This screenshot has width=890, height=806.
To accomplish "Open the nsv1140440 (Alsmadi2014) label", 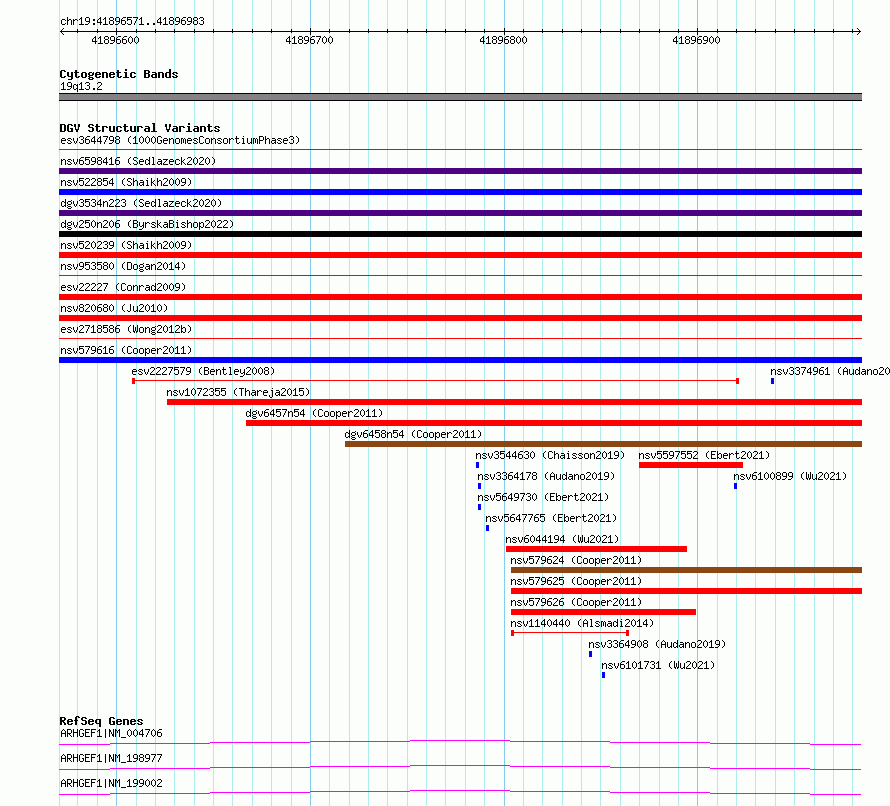I will pos(582,623).
